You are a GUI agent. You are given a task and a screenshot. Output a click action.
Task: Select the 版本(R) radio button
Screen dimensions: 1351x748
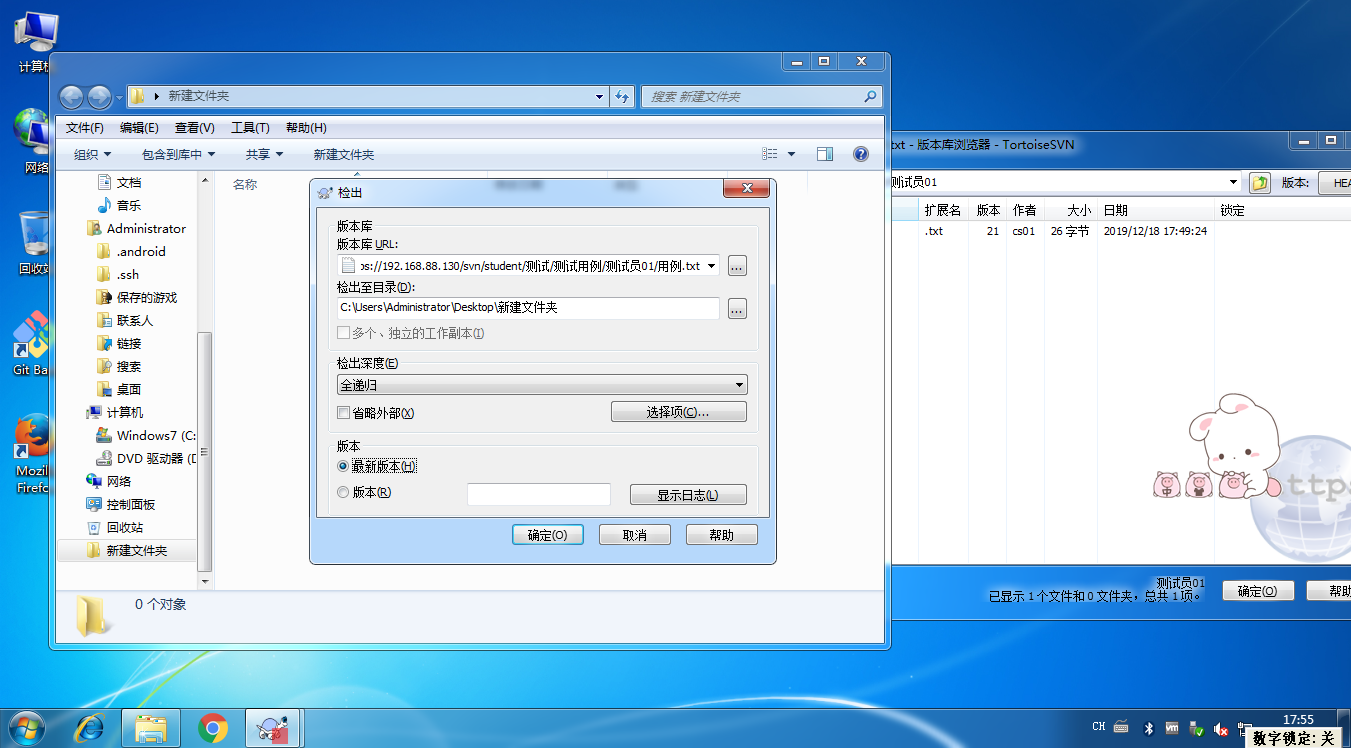(x=342, y=492)
